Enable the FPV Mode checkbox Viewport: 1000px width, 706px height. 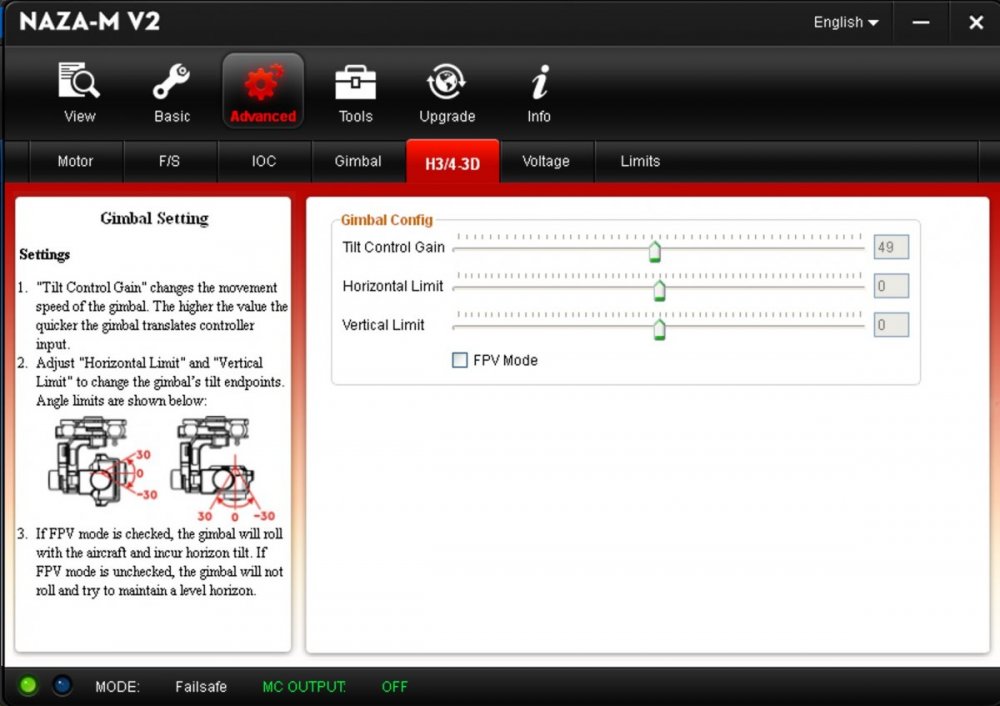[x=459, y=360]
